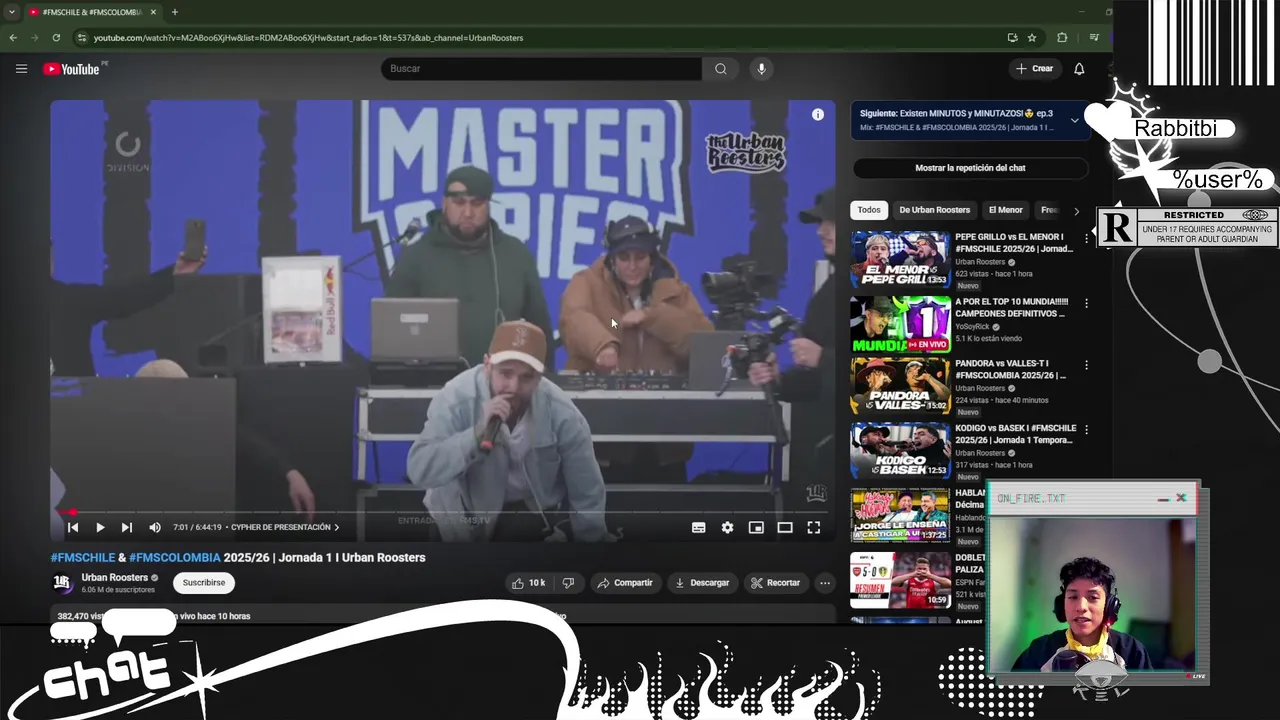The image size is (1280, 720).
Task: Click the address bar URL
Action: pos(308,38)
